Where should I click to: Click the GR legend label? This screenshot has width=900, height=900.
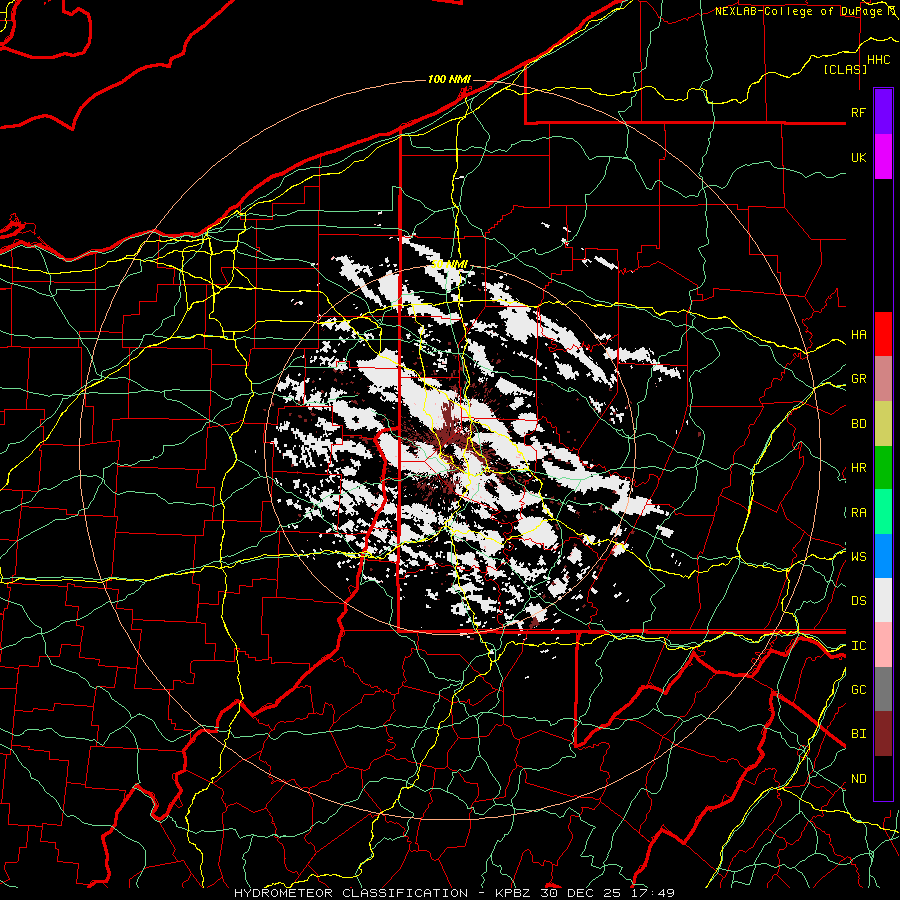858,379
